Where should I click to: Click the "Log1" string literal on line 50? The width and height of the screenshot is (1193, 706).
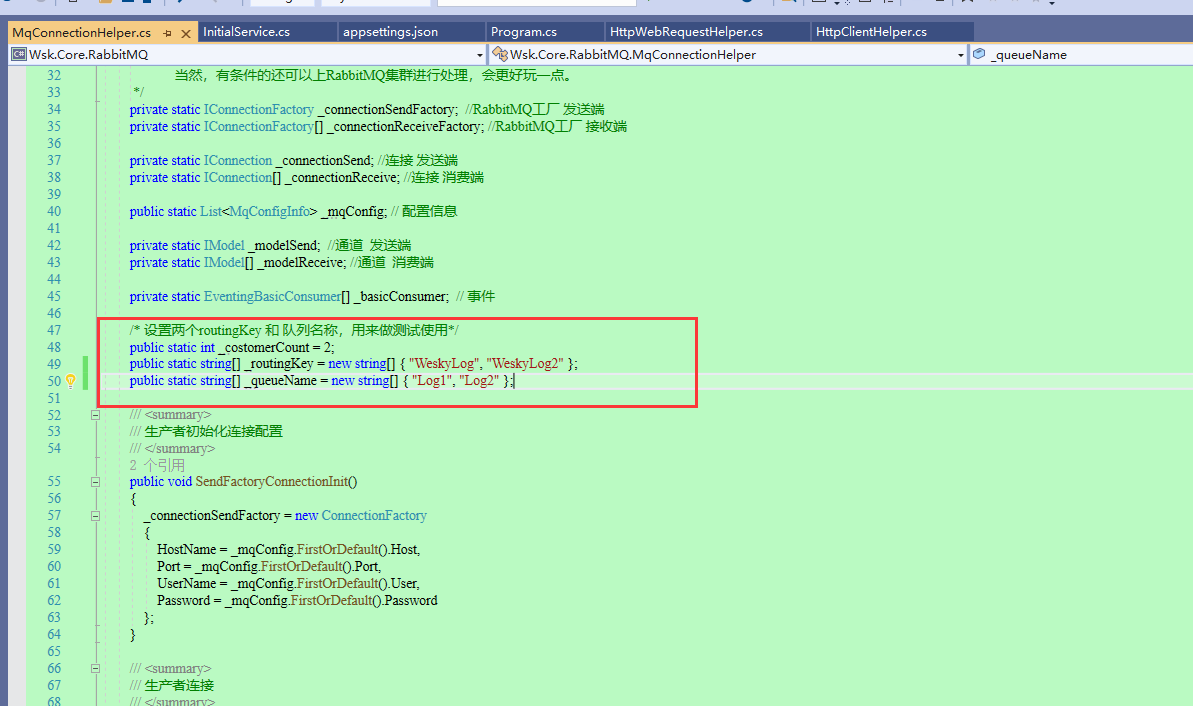(431, 380)
